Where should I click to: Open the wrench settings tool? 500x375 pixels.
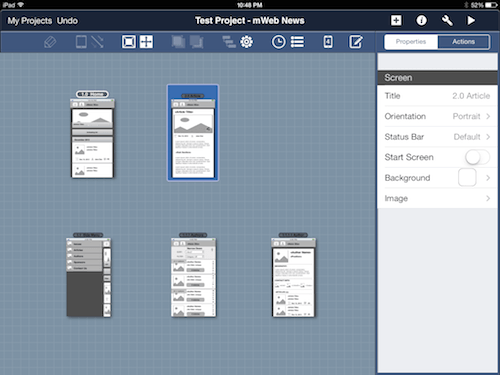tap(447, 21)
